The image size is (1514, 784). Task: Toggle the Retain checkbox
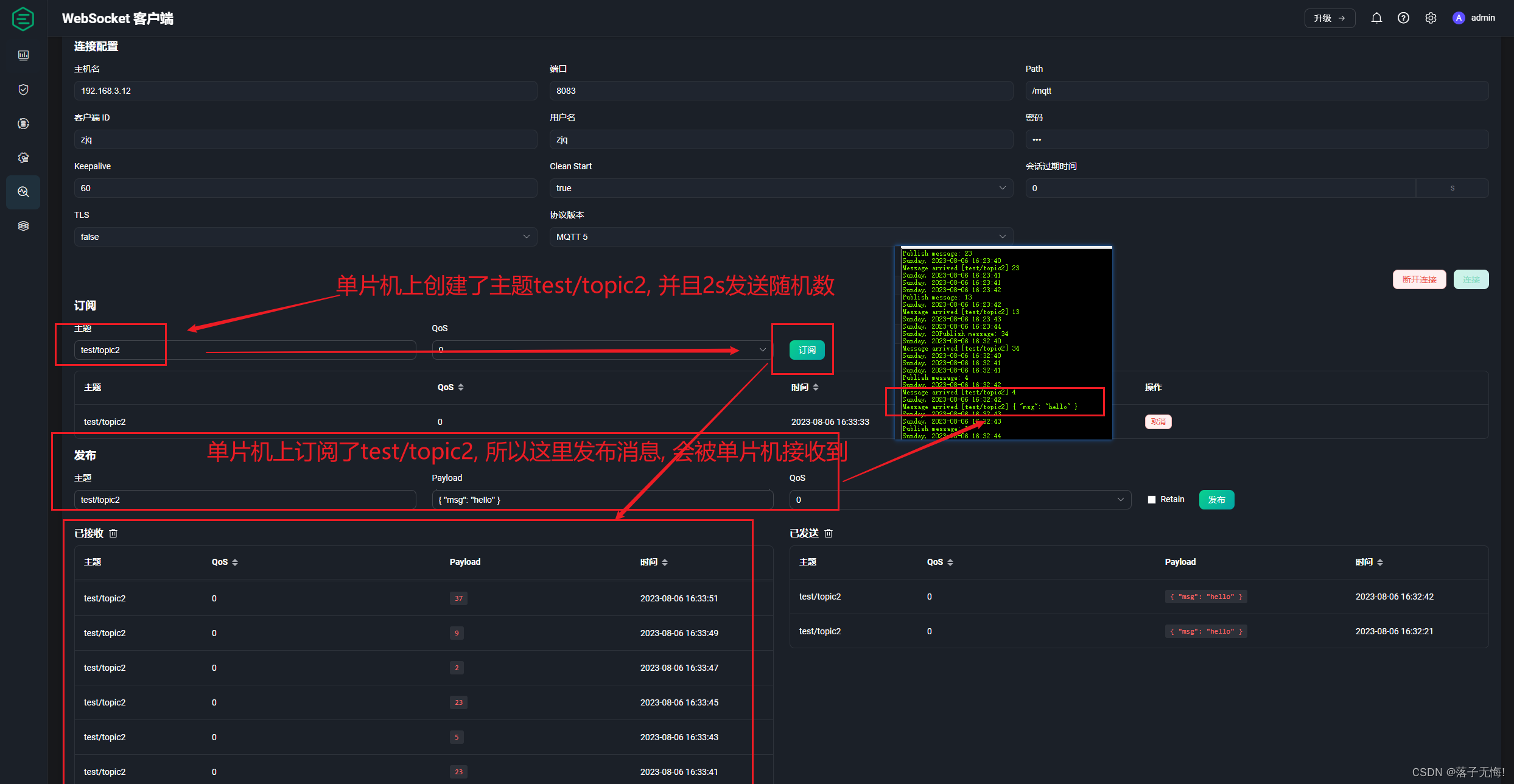pos(1151,500)
